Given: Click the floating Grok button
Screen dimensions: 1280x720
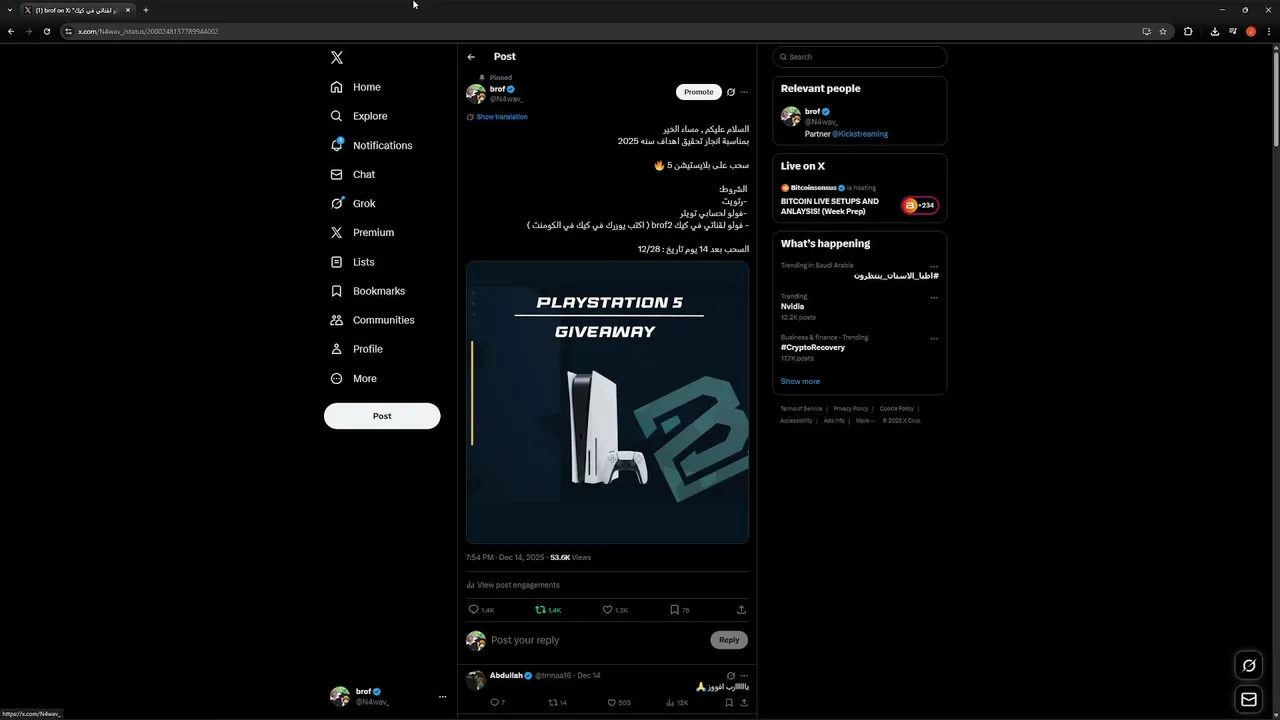Looking at the screenshot, I should [1249, 666].
